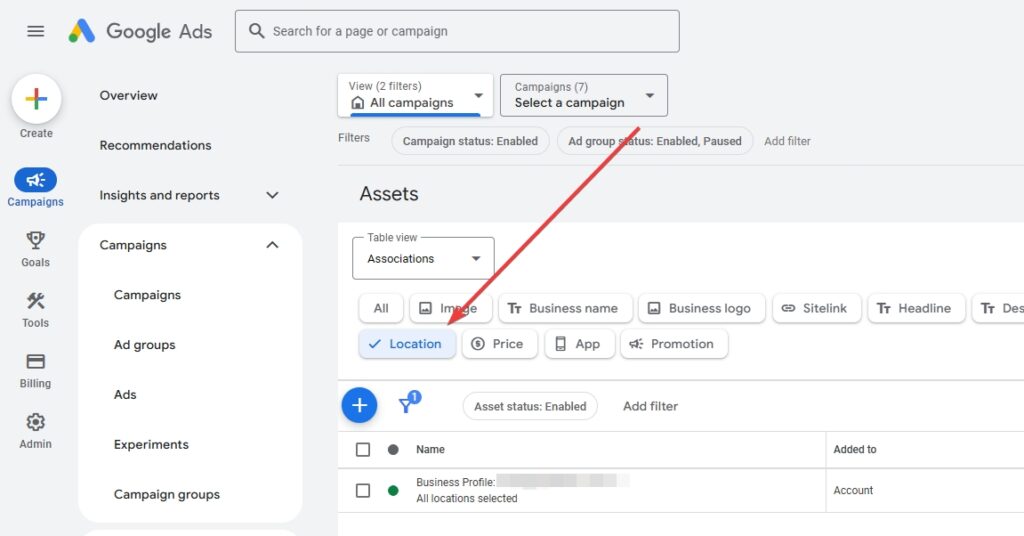Image resolution: width=1024 pixels, height=536 pixels.
Task: Select the Image asset type chip
Action: [451, 308]
